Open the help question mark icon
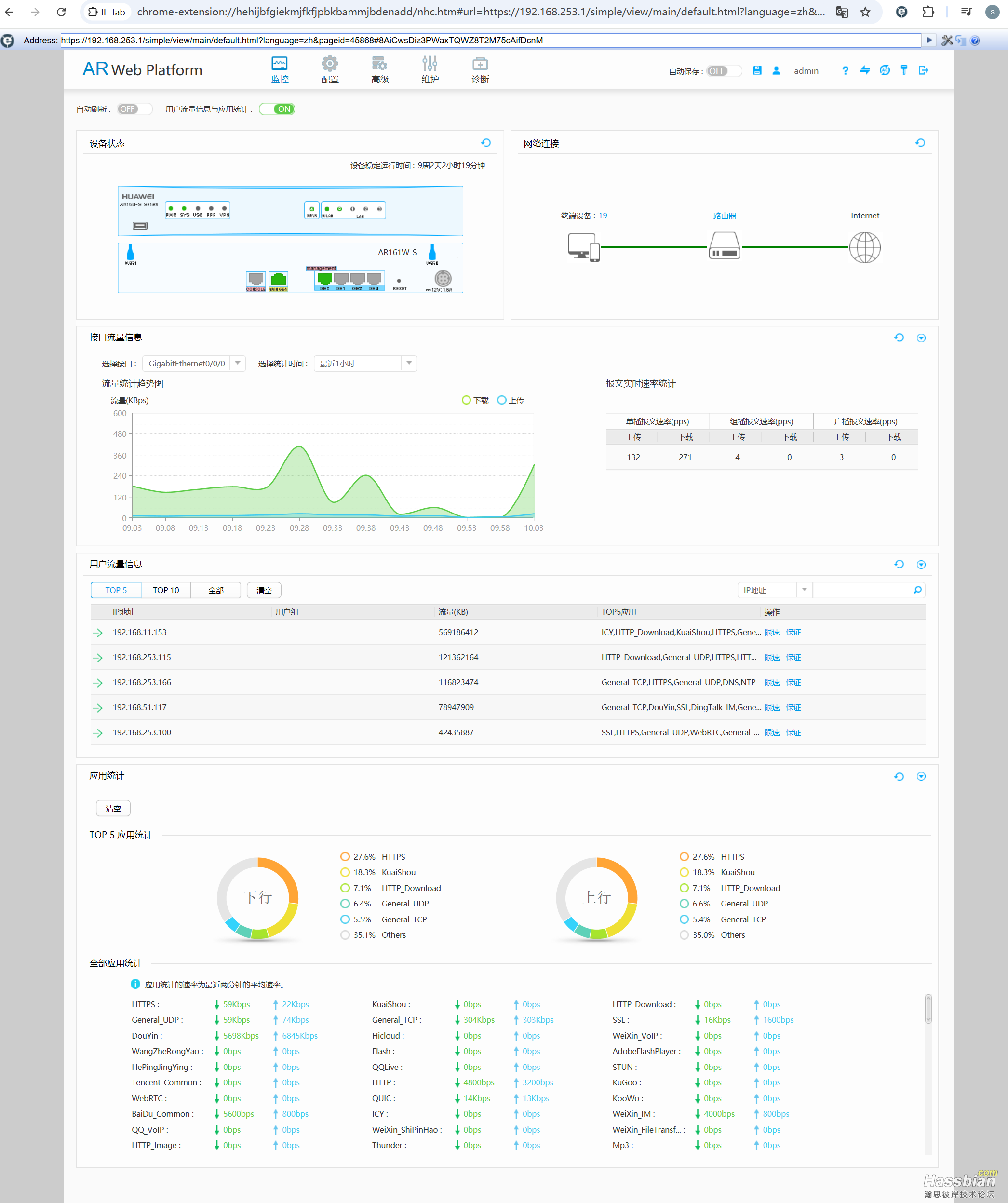The width and height of the screenshot is (1008, 1203). point(846,70)
